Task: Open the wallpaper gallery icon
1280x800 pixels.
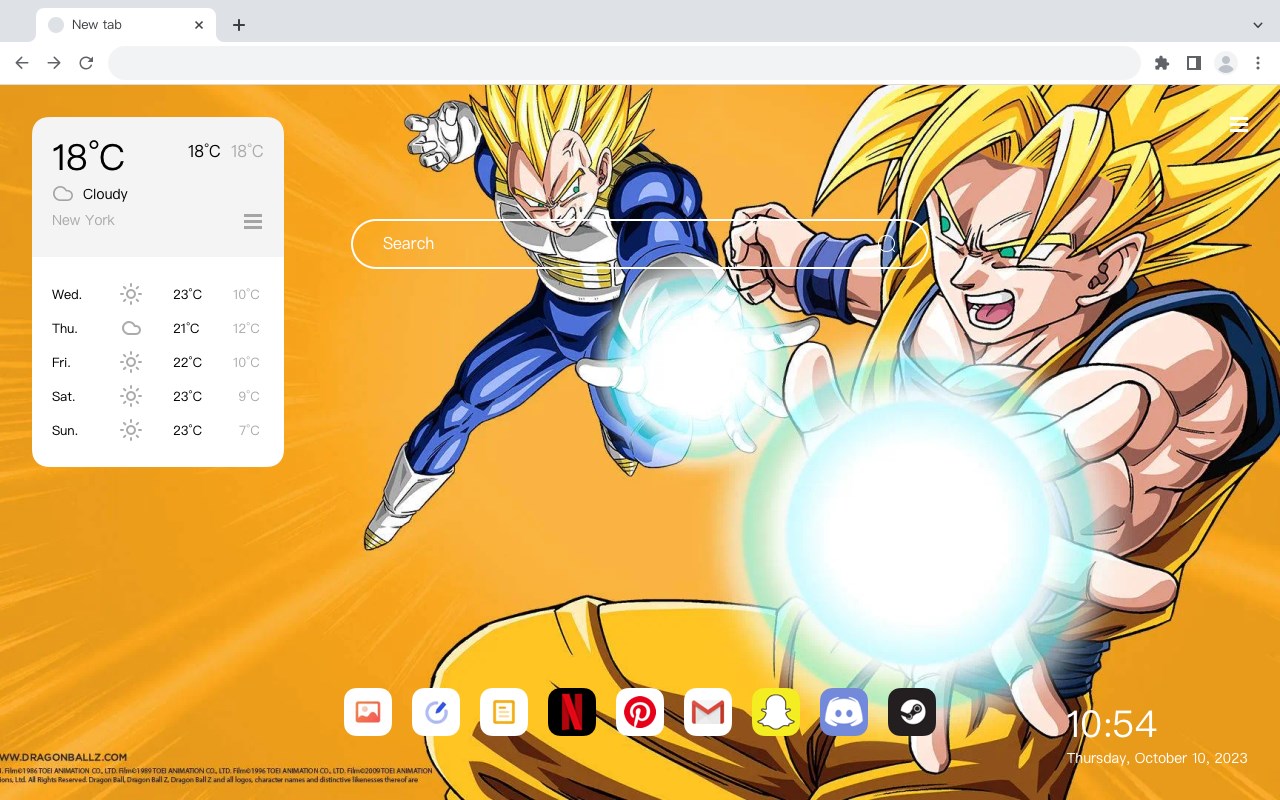Action: coord(368,712)
